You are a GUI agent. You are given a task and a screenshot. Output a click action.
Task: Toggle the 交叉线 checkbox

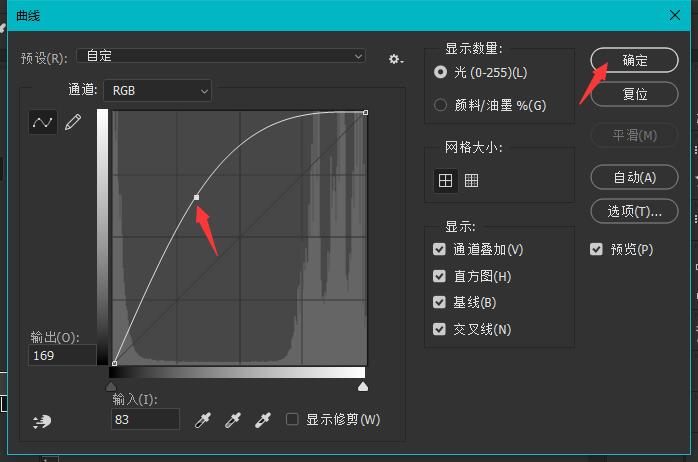point(439,329)
